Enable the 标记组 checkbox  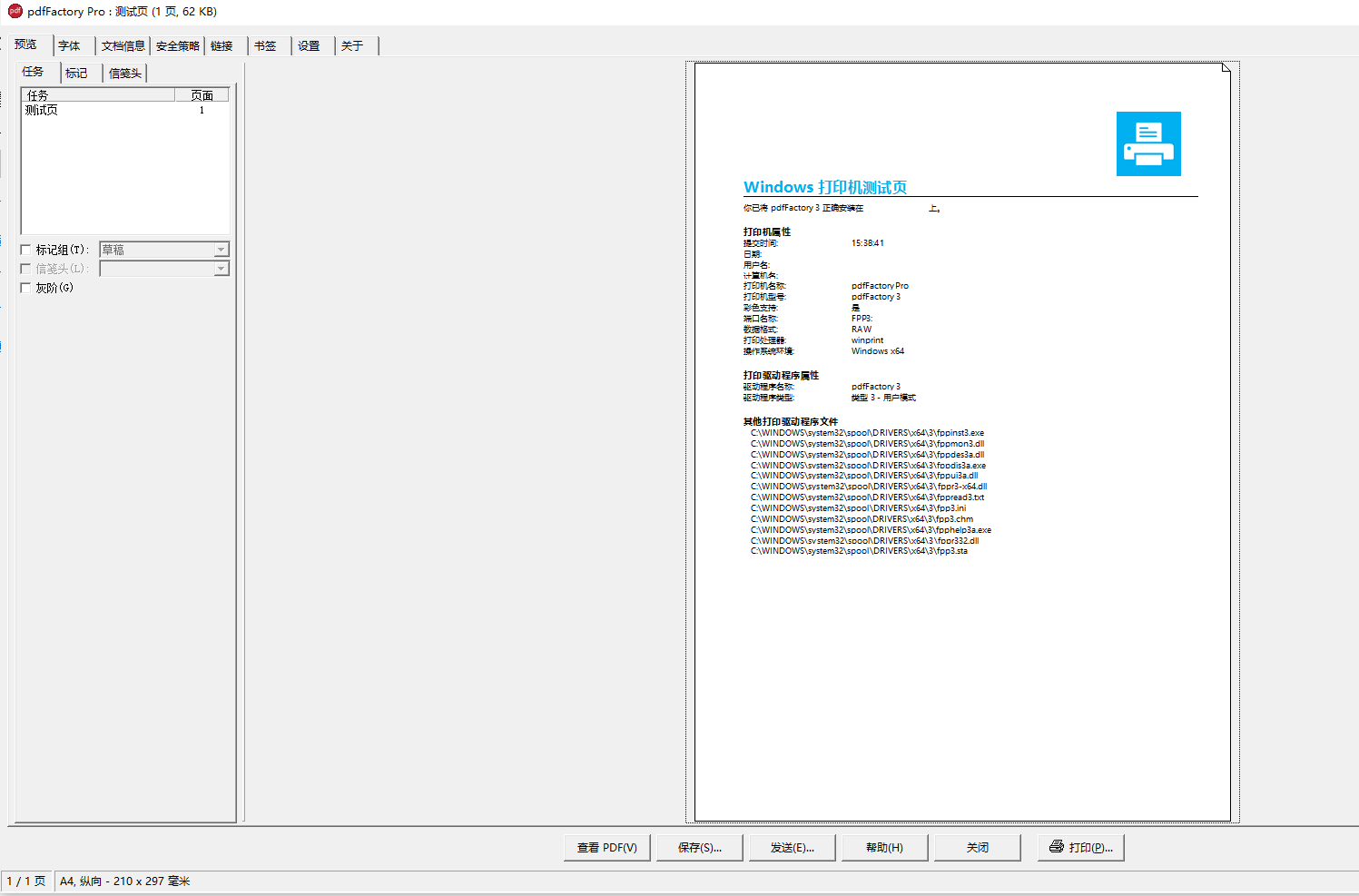(25, 250)
